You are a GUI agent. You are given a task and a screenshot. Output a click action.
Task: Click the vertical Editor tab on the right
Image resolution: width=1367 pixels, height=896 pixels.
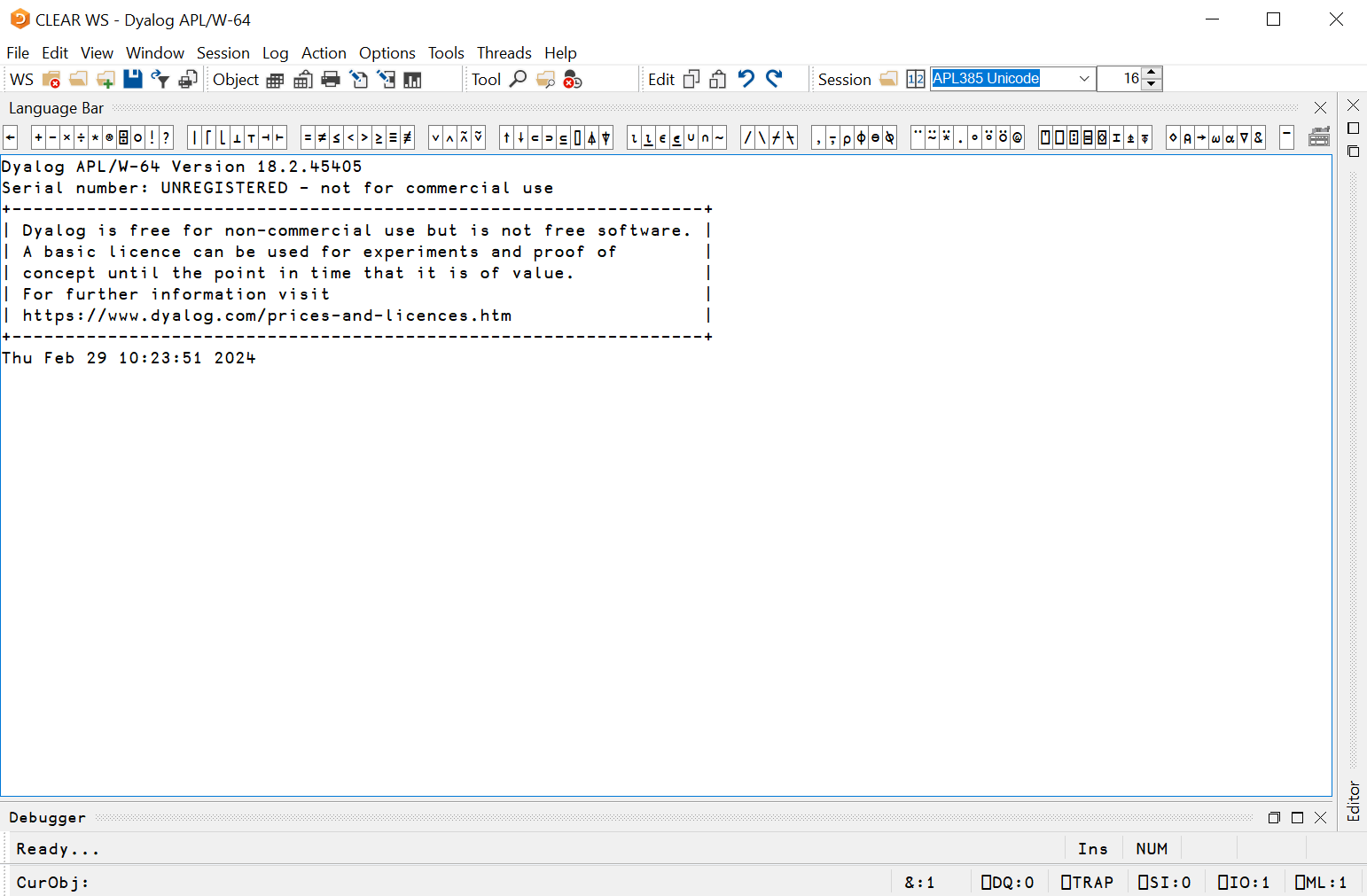pyautogui.click(x=1354, y=800)
